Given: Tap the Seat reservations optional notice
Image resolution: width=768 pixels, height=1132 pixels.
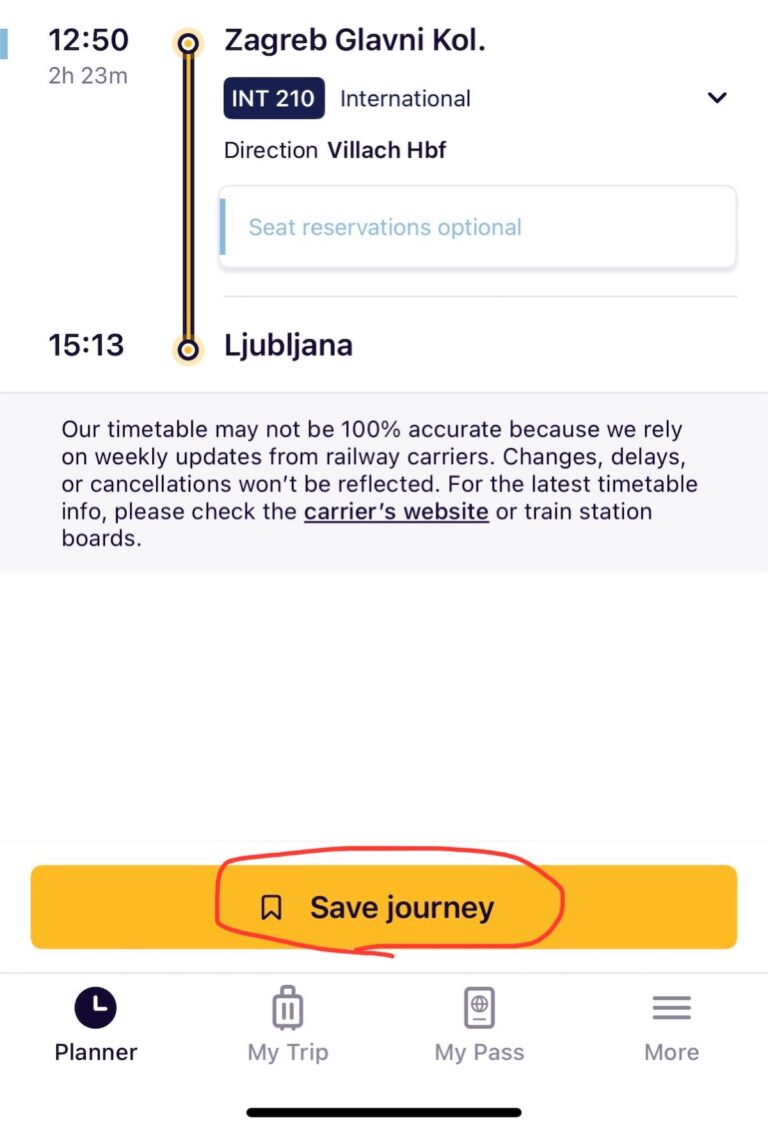Looking at the screenshot, I should click(x=478, y=227).
